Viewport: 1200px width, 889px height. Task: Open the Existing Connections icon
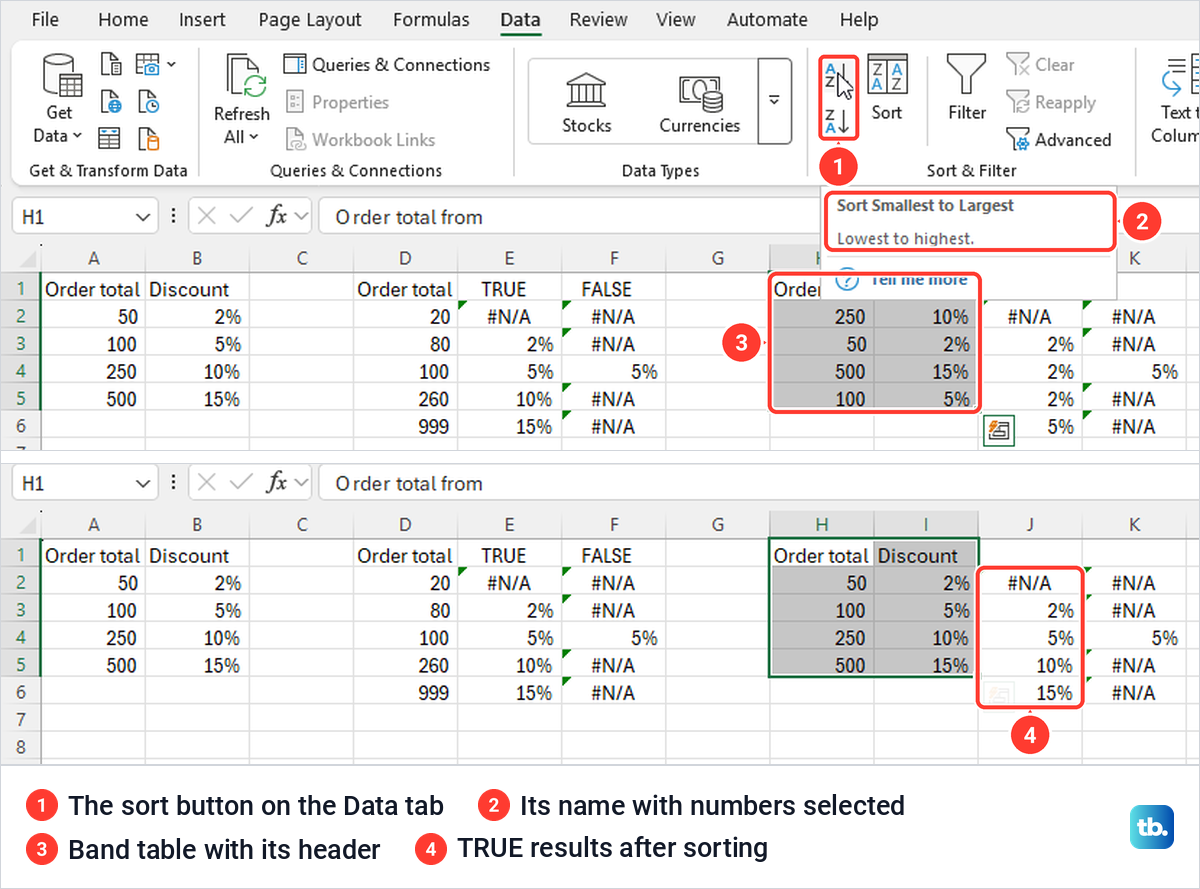[x=148, y=138]
